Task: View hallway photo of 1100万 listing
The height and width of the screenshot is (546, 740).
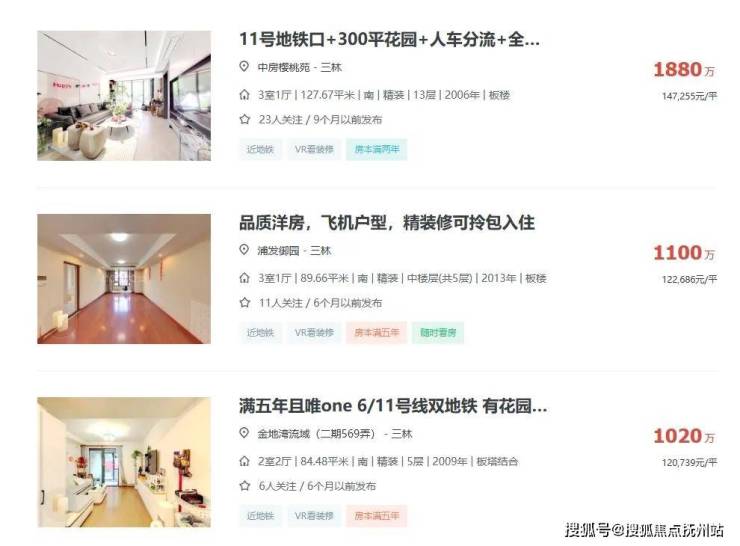Action: click(124, 279)
